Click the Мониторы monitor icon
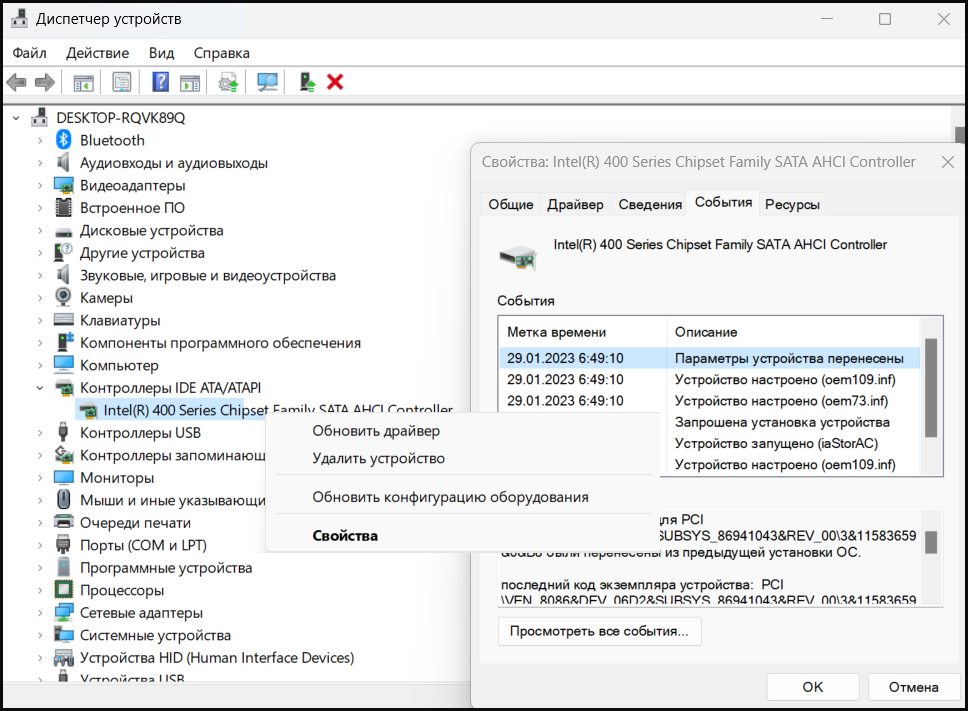This screenshot has width=968, height=711. point(64,478)
